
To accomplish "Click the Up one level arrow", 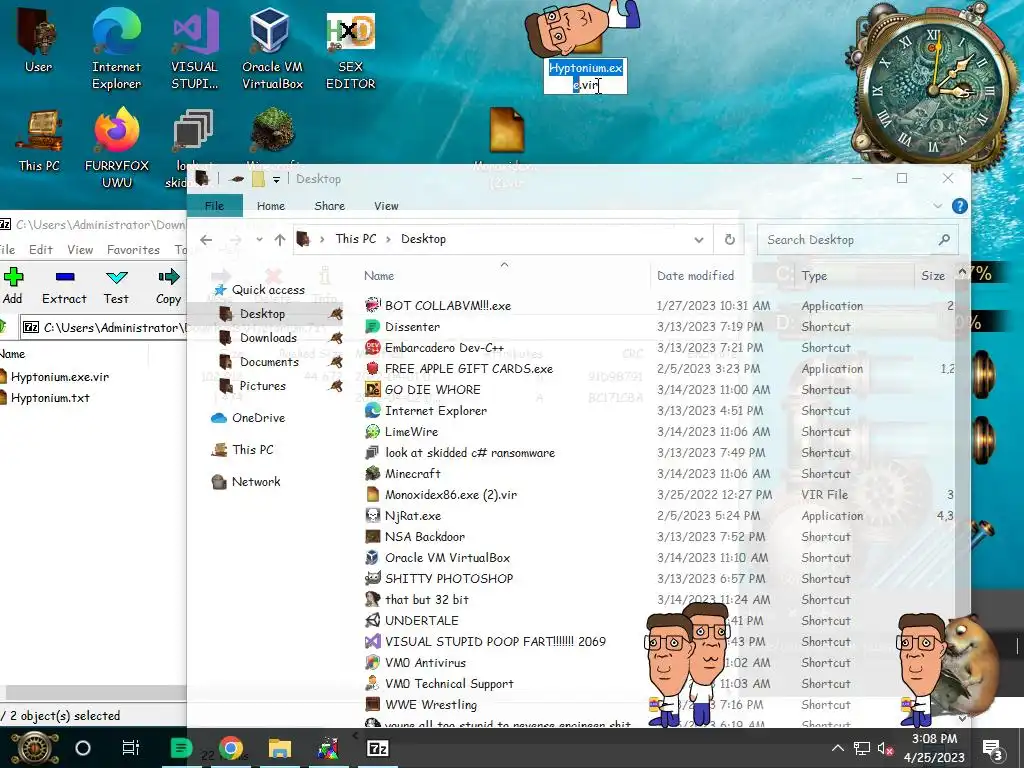I will tap(280, 240).
